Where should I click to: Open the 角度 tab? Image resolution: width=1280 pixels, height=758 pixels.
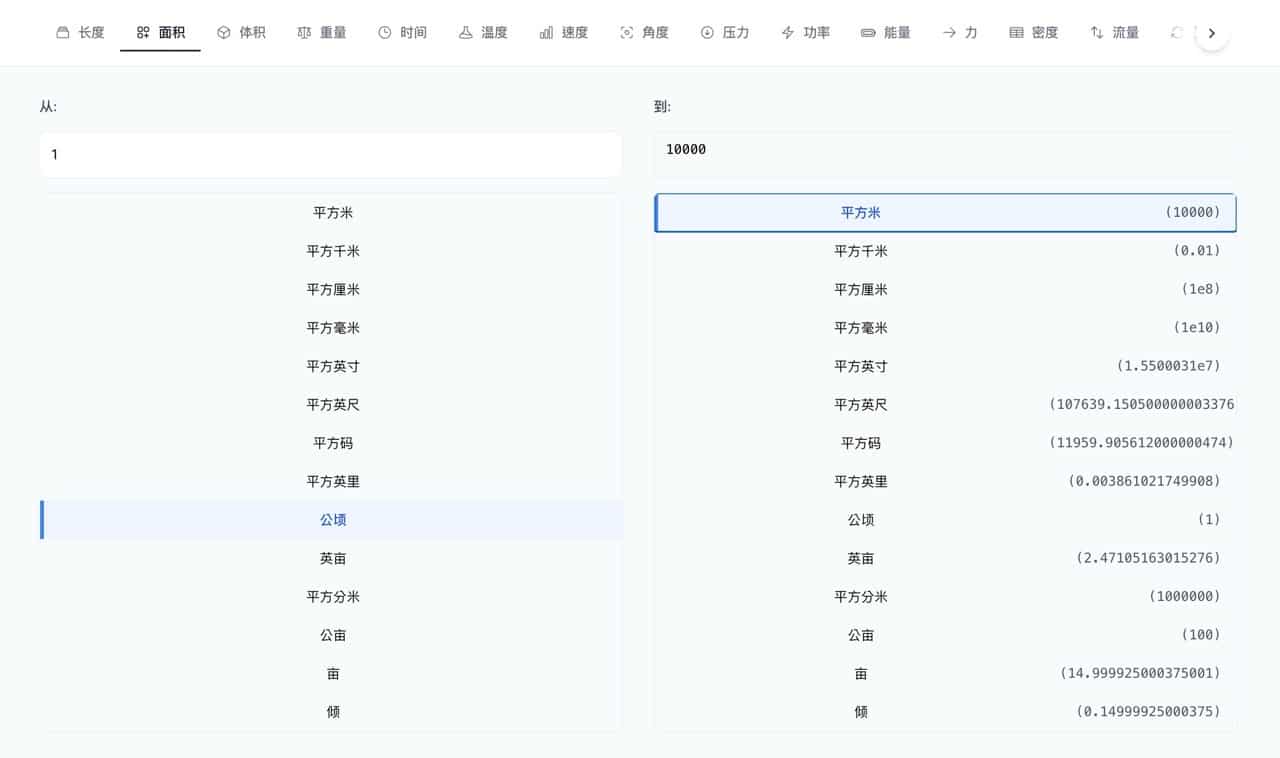click(x=644, y=33)
